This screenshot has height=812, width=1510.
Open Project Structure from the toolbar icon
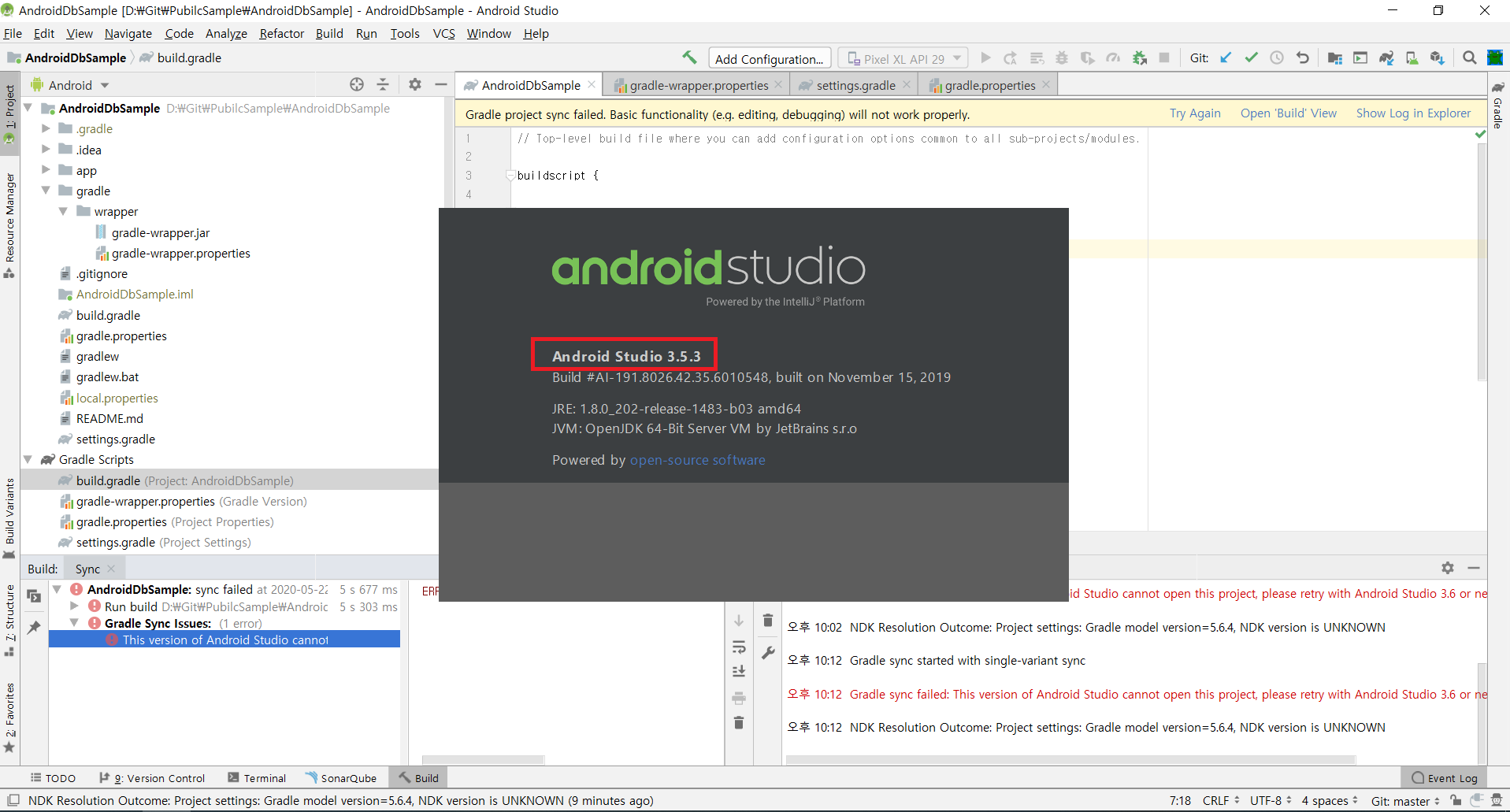(1334, 58)
